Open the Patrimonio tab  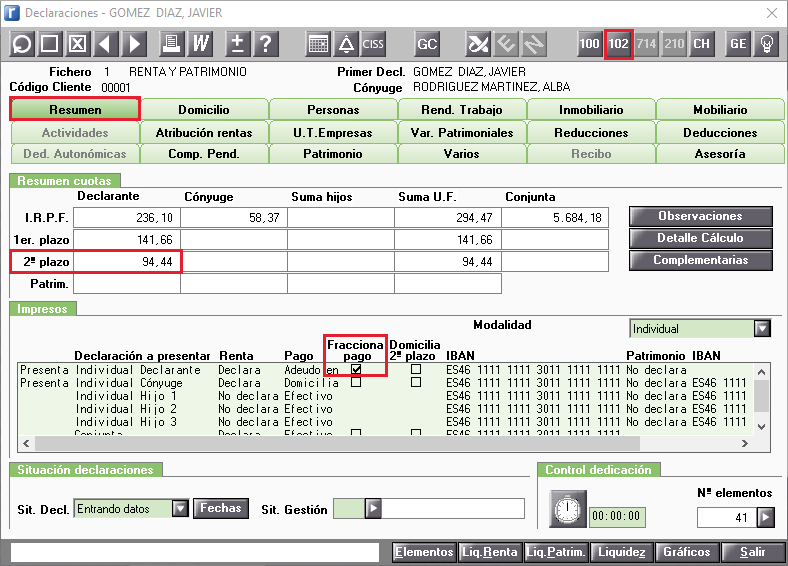pos(333,154)
